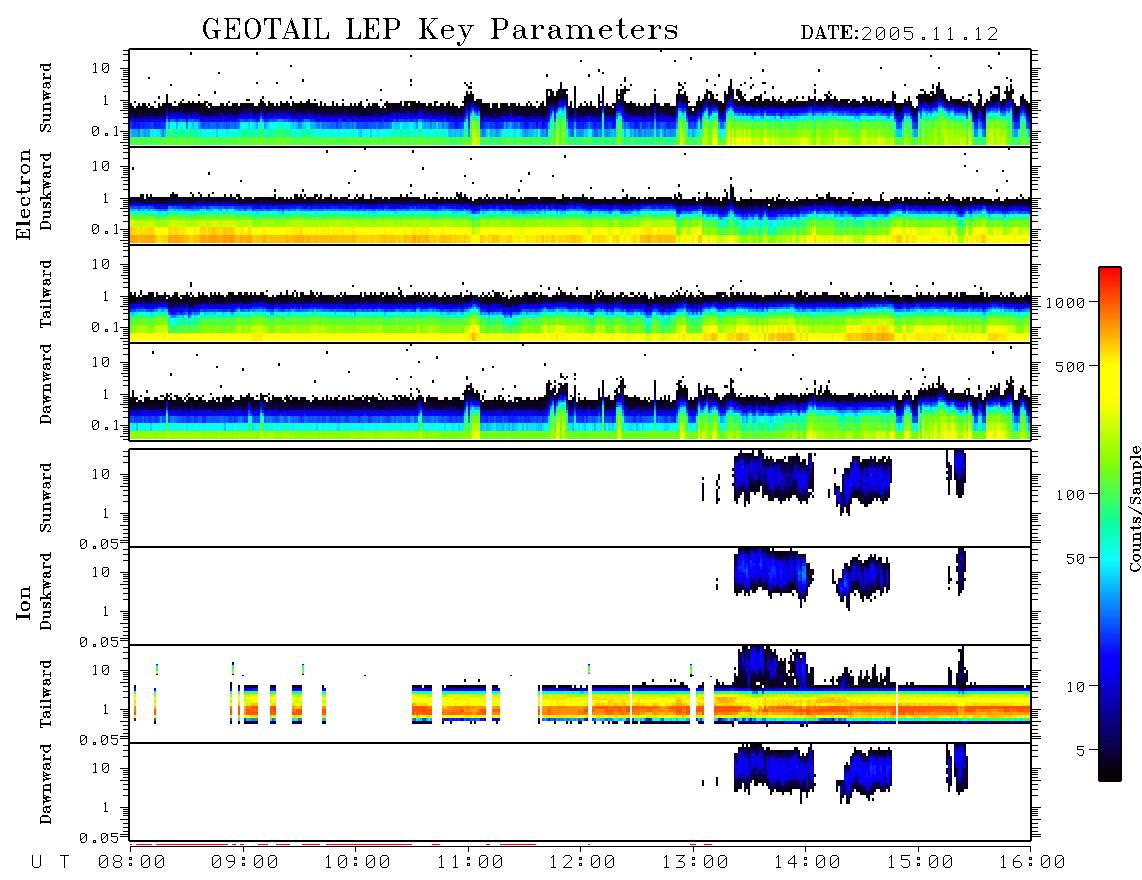Click the Electron Dawnward spectrogram panel
The height and width of the screenshot is (880, 1142).
580,391
